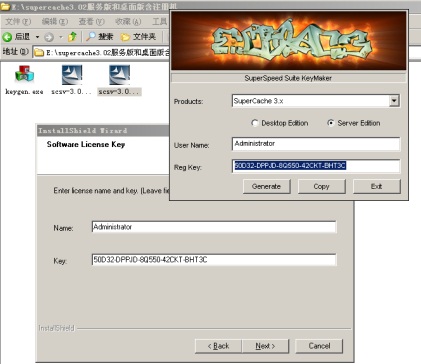
Task: Click the folder icon in address bar
Action: (39, 53)
